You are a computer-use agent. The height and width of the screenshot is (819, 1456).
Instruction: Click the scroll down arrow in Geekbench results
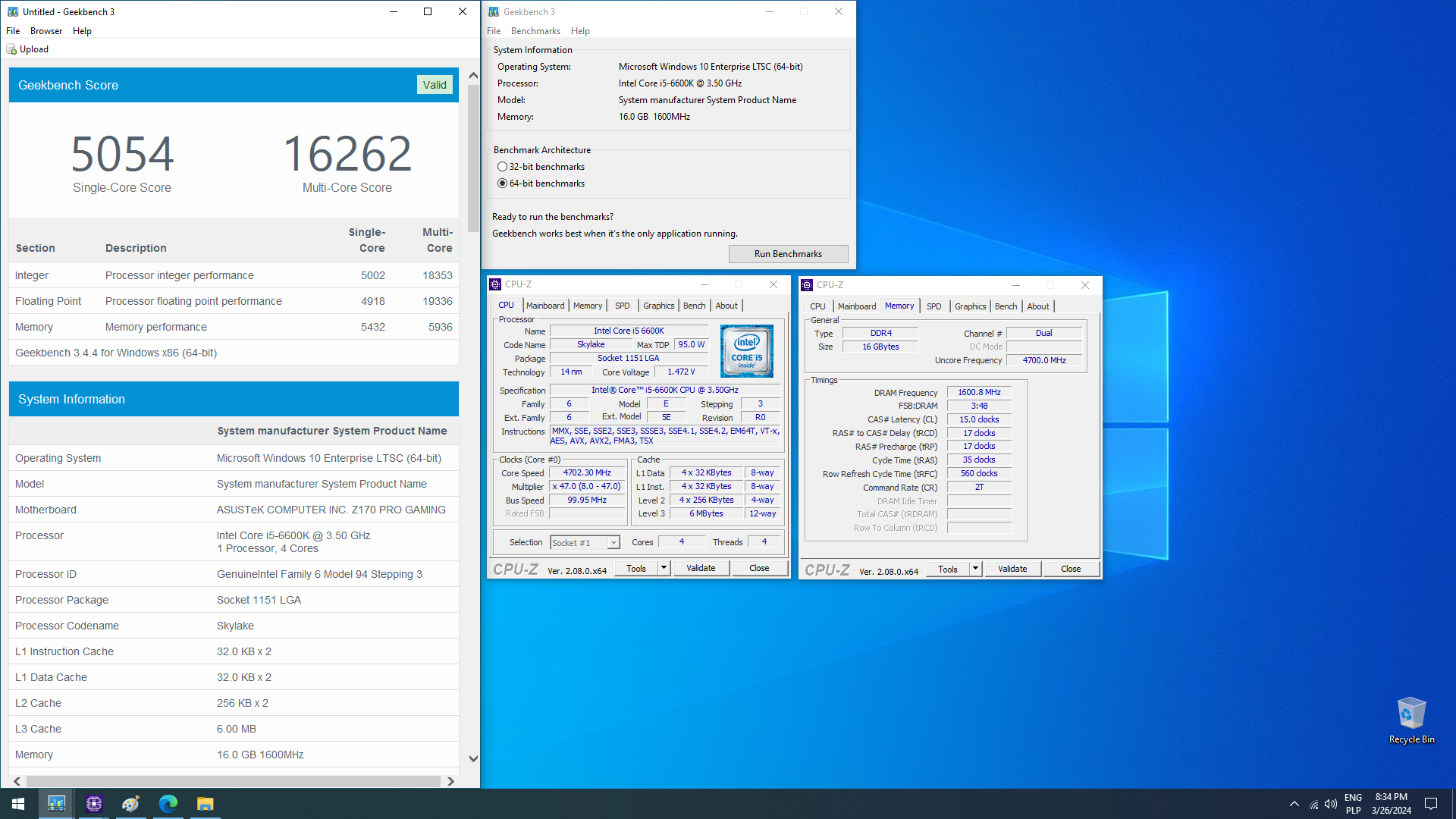point(473,758)
